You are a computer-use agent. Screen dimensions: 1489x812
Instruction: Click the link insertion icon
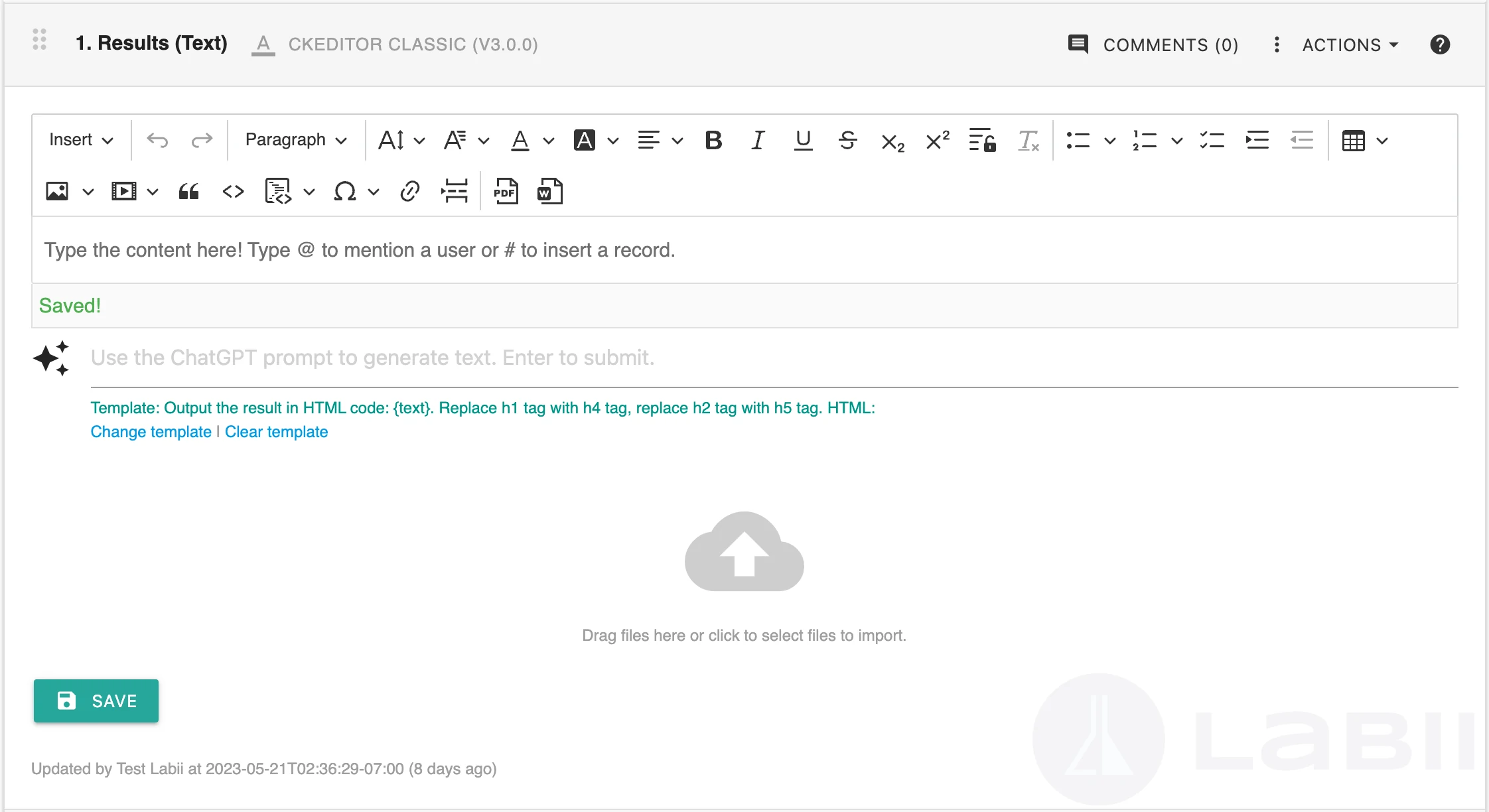409,192
